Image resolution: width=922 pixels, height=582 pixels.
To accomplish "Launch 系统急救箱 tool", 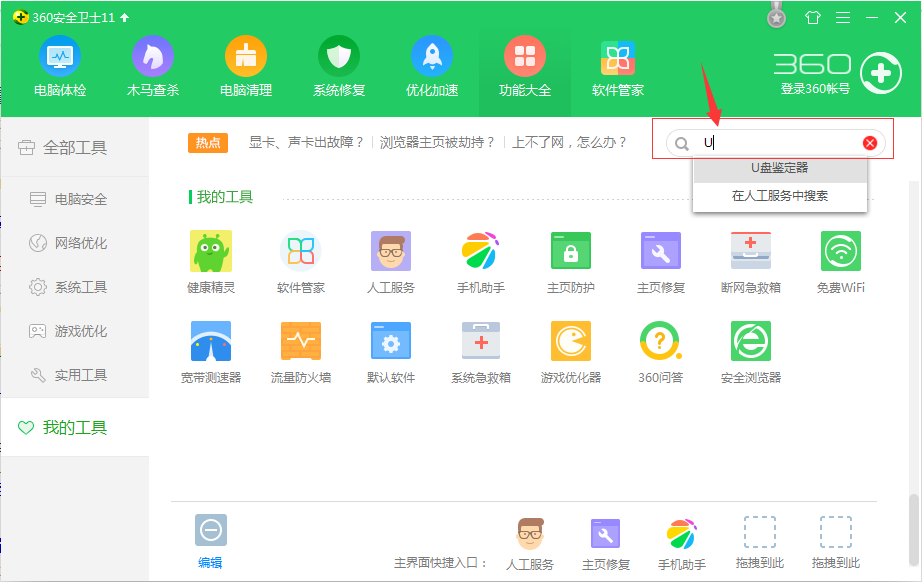I will (x=480, y=352).
